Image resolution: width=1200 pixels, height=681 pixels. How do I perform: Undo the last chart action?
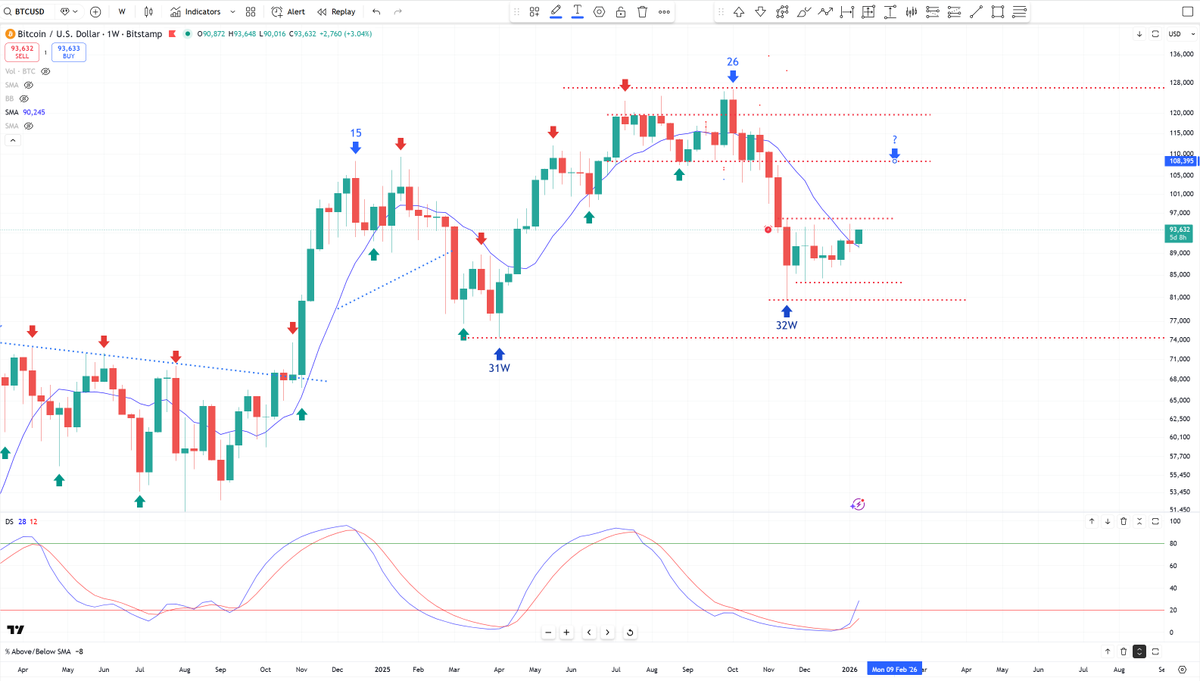(x=376, y=12)
